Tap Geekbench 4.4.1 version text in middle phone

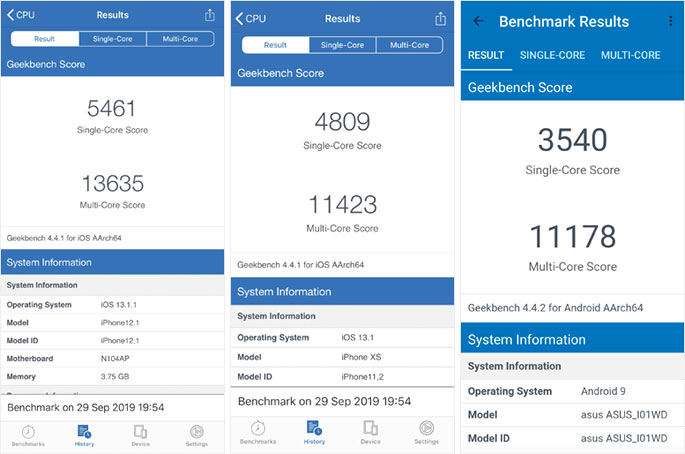pos(301,265)
